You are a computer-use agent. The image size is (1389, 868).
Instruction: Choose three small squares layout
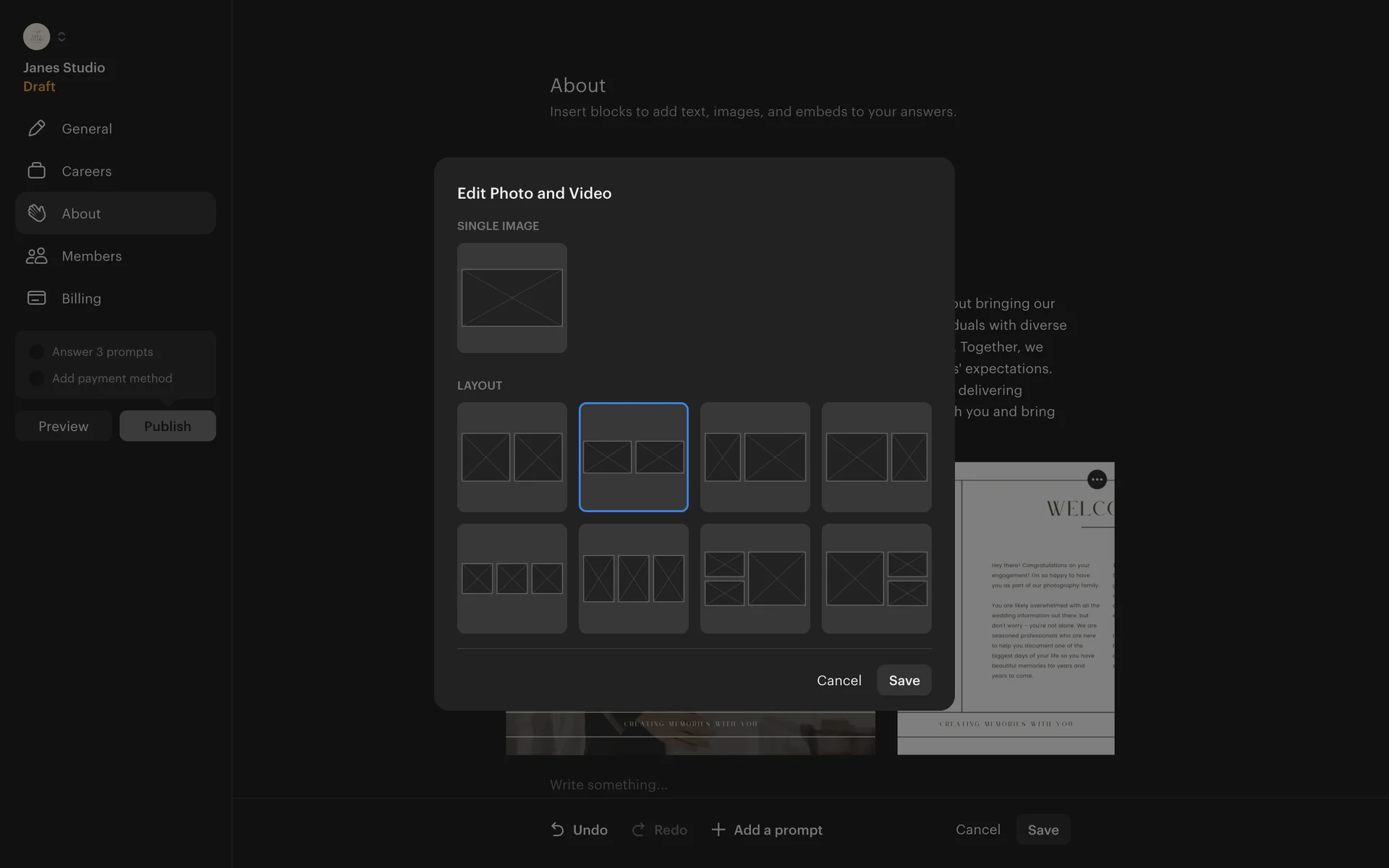(511, 579)
